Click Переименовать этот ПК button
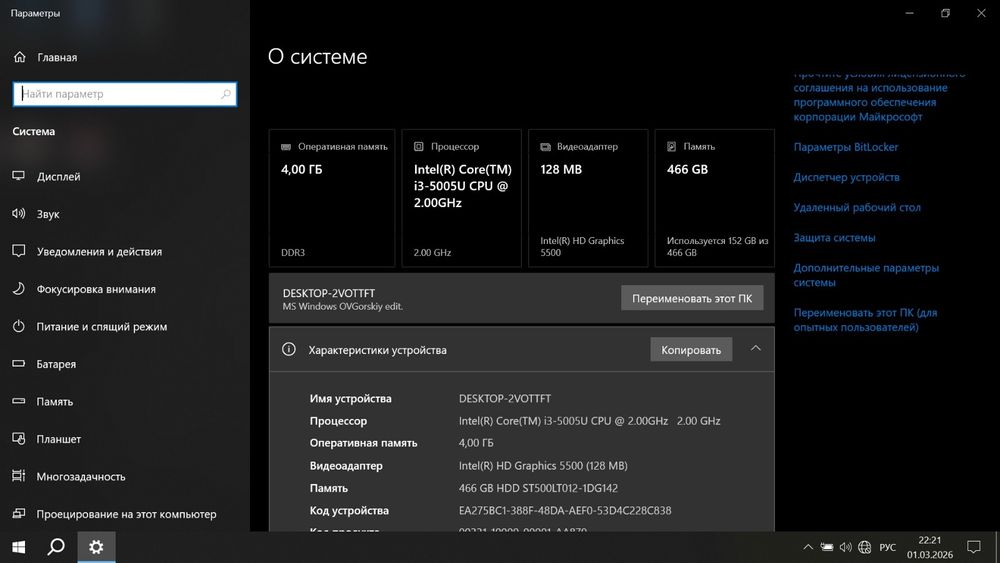Viewport: 1000px width, 563px height. click(x=692, y=298)
